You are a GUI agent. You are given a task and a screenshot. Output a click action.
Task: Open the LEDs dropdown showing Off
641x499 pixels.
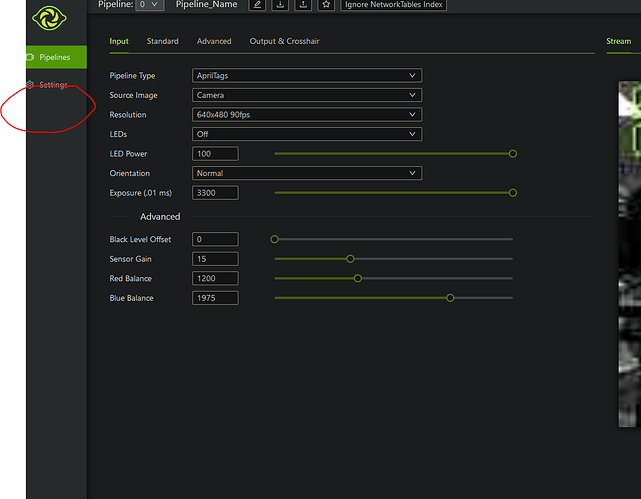pos(307,134)
